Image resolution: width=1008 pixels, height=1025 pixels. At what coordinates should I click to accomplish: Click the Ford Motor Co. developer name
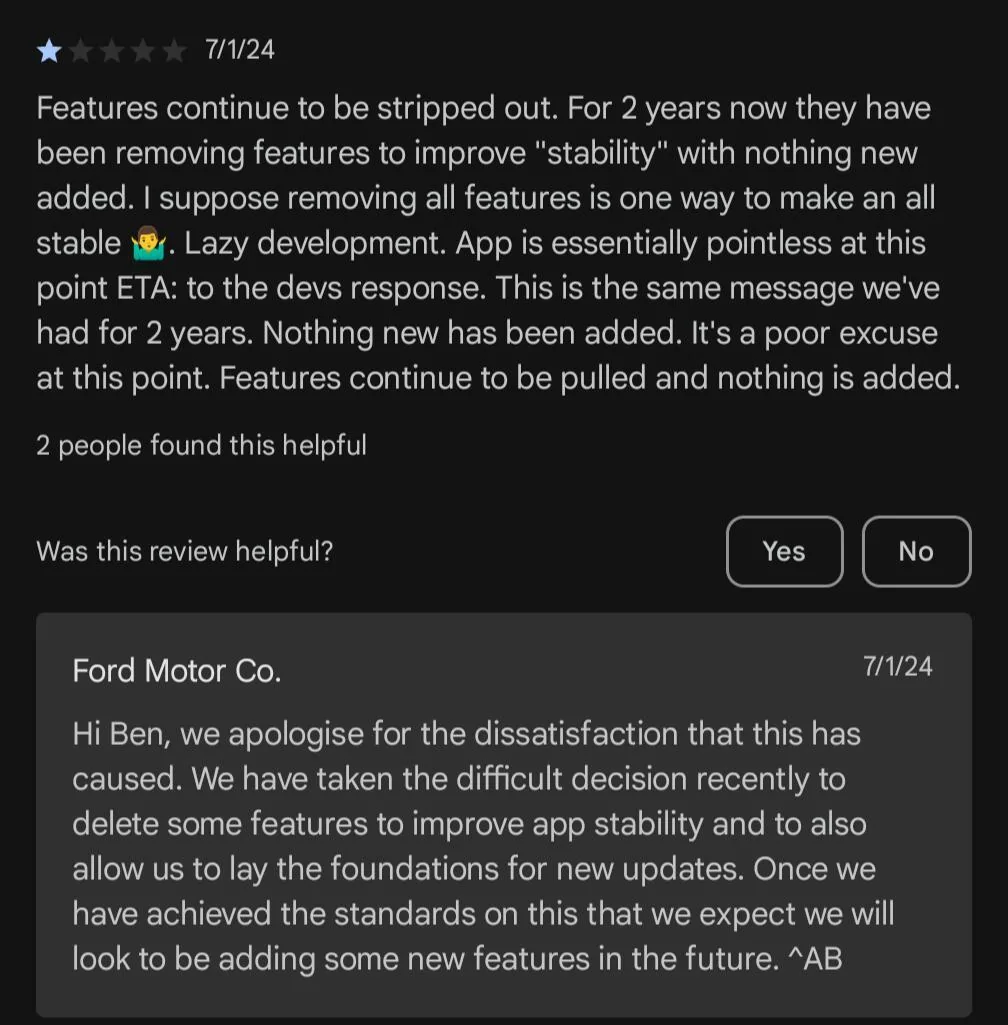pos(176,671)
